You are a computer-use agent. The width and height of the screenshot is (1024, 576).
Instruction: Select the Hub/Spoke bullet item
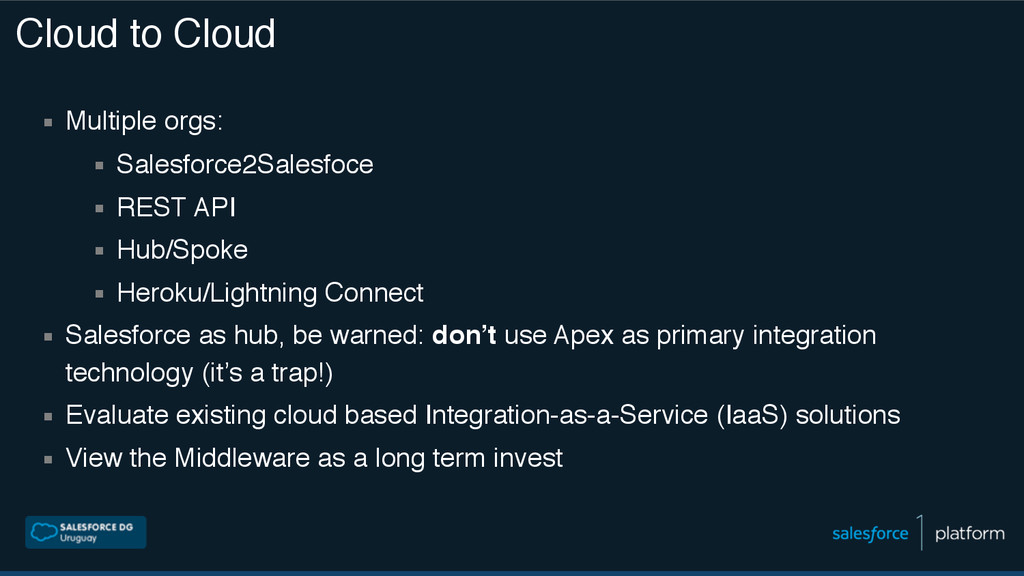pyautogui.click(x=182, y=250)
